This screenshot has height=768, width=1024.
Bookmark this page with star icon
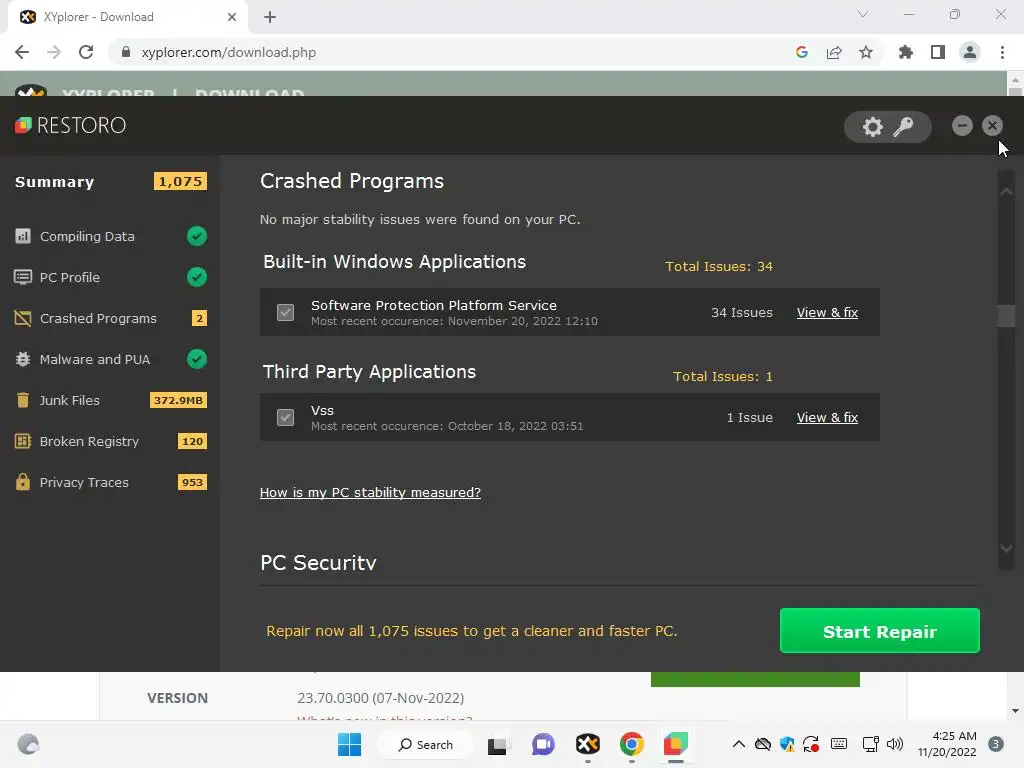(866, 52)
